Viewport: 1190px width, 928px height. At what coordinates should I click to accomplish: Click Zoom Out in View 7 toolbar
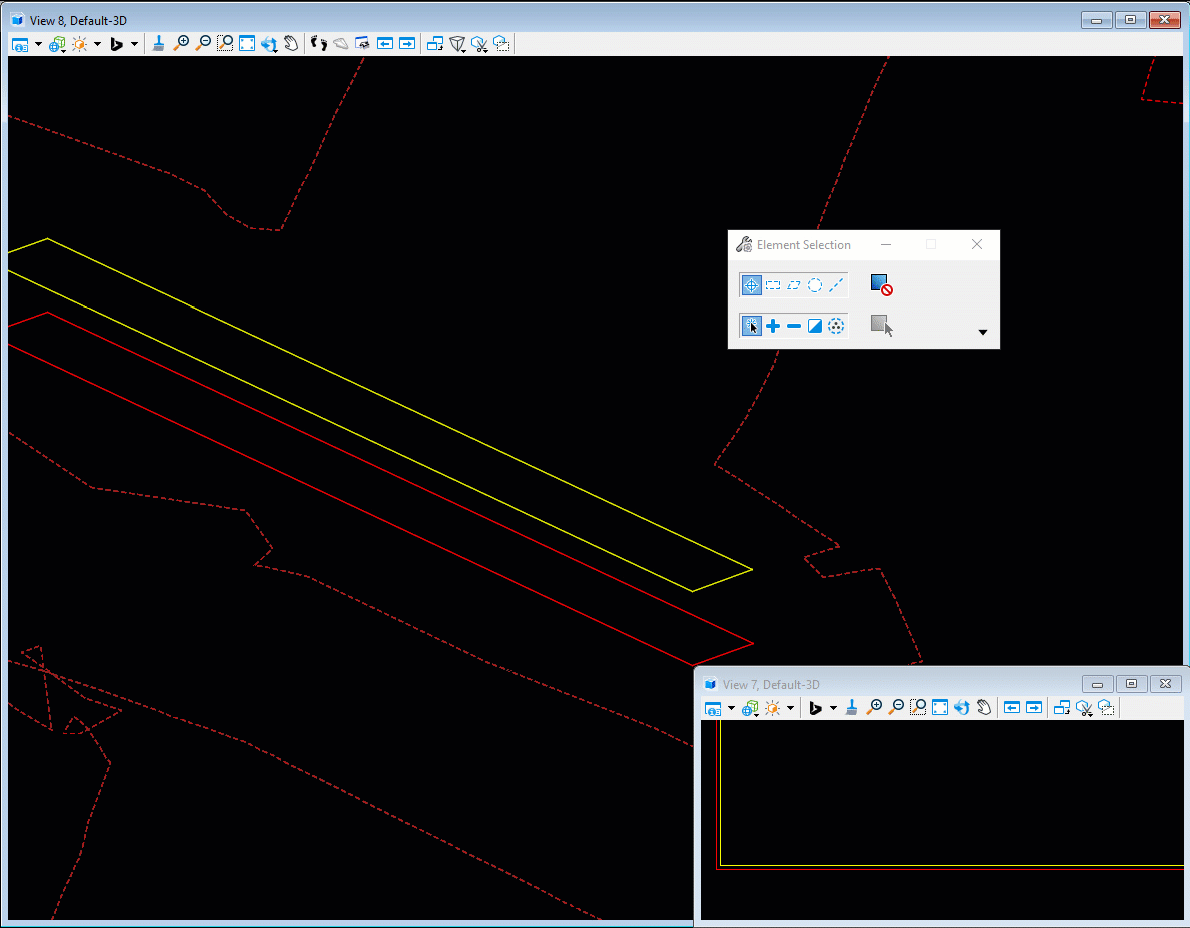tap(896, 708)
